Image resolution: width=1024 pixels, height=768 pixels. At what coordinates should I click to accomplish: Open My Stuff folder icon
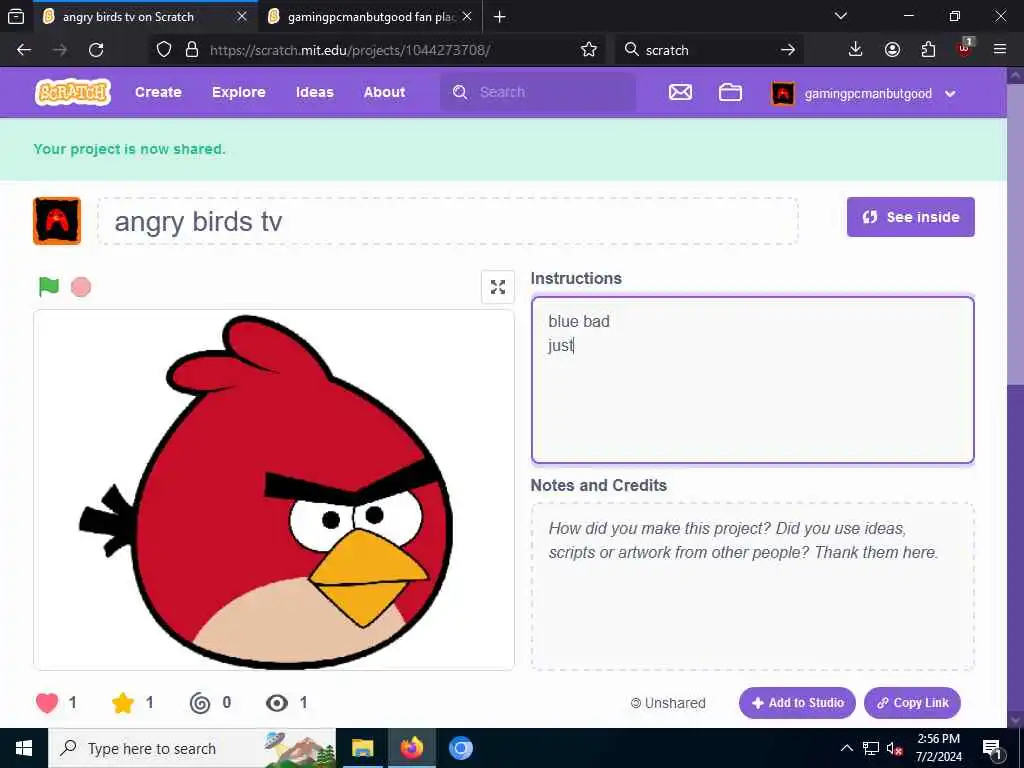click(x=729, y=93)
